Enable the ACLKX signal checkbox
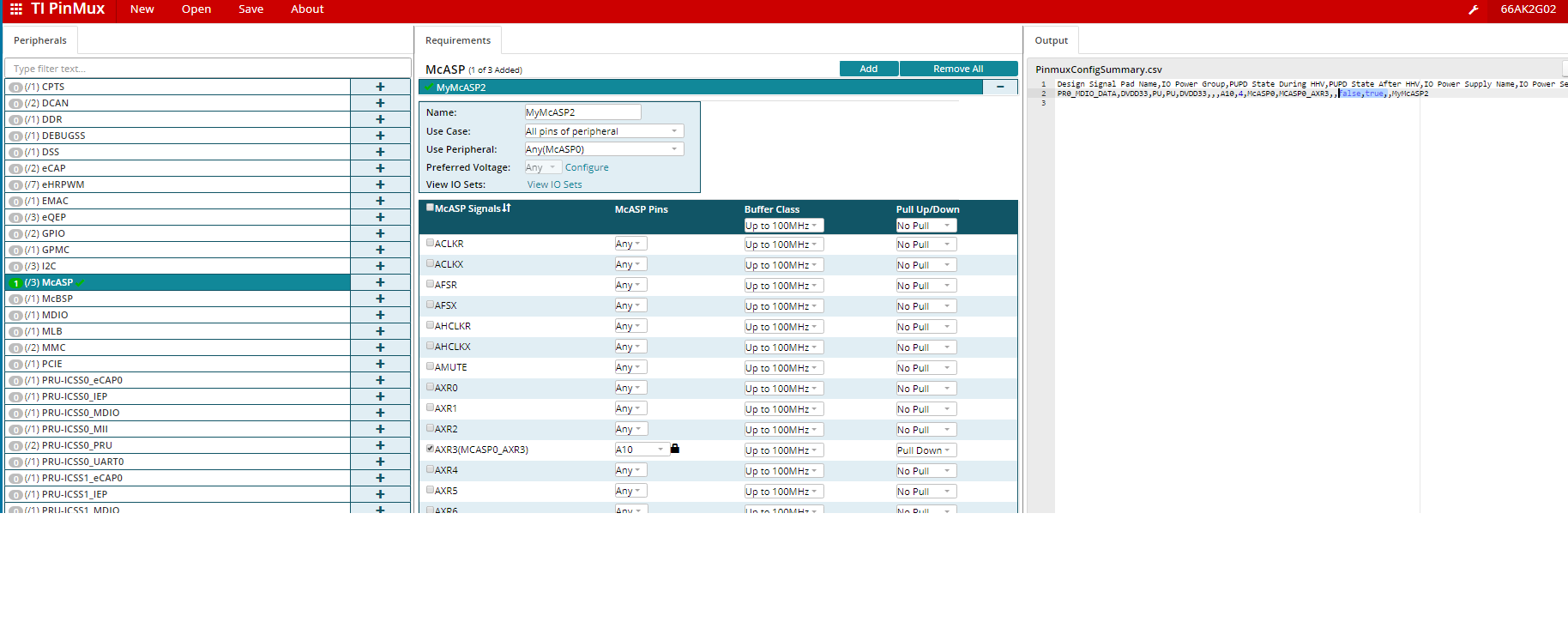Screen dimensions: 1568x622 pos(430,263)
